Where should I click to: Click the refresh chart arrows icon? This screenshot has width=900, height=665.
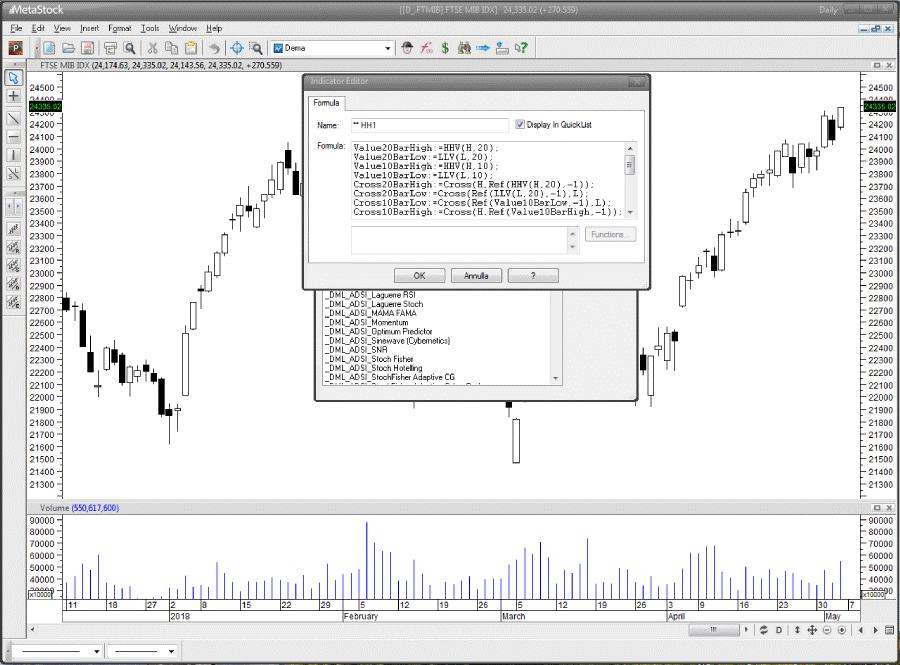pos(763,630)
